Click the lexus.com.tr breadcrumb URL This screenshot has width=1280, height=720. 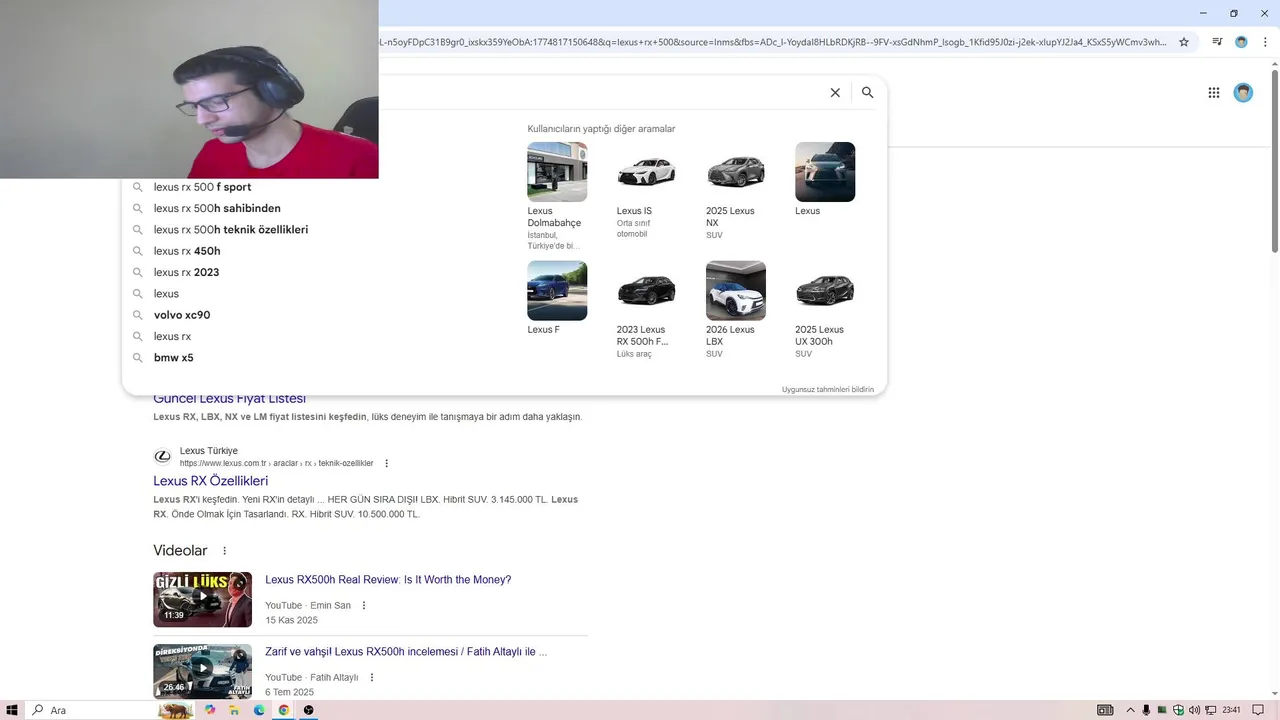[x=277, y=464]
